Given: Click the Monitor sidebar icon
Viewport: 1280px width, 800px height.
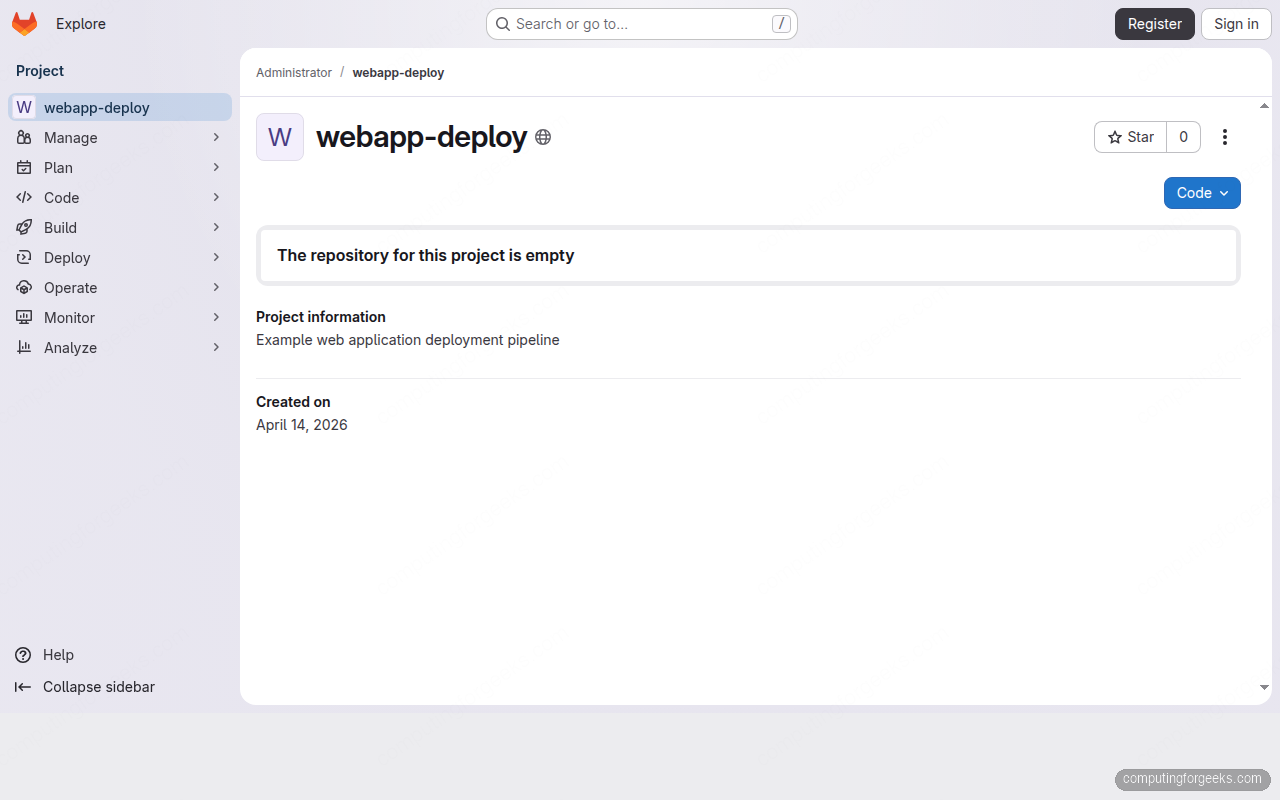Looking at the screenshot, I should click(24, 317).
